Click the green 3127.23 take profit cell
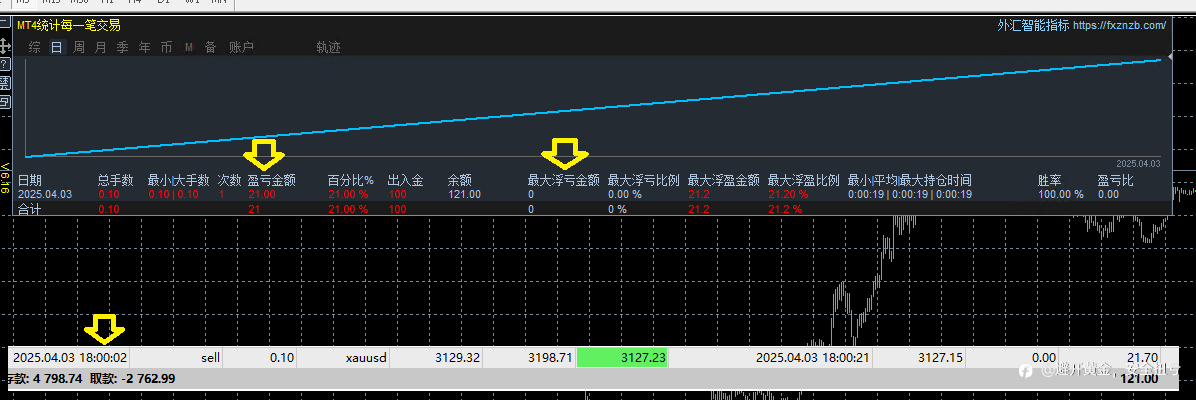 click(x=622, y=357)
